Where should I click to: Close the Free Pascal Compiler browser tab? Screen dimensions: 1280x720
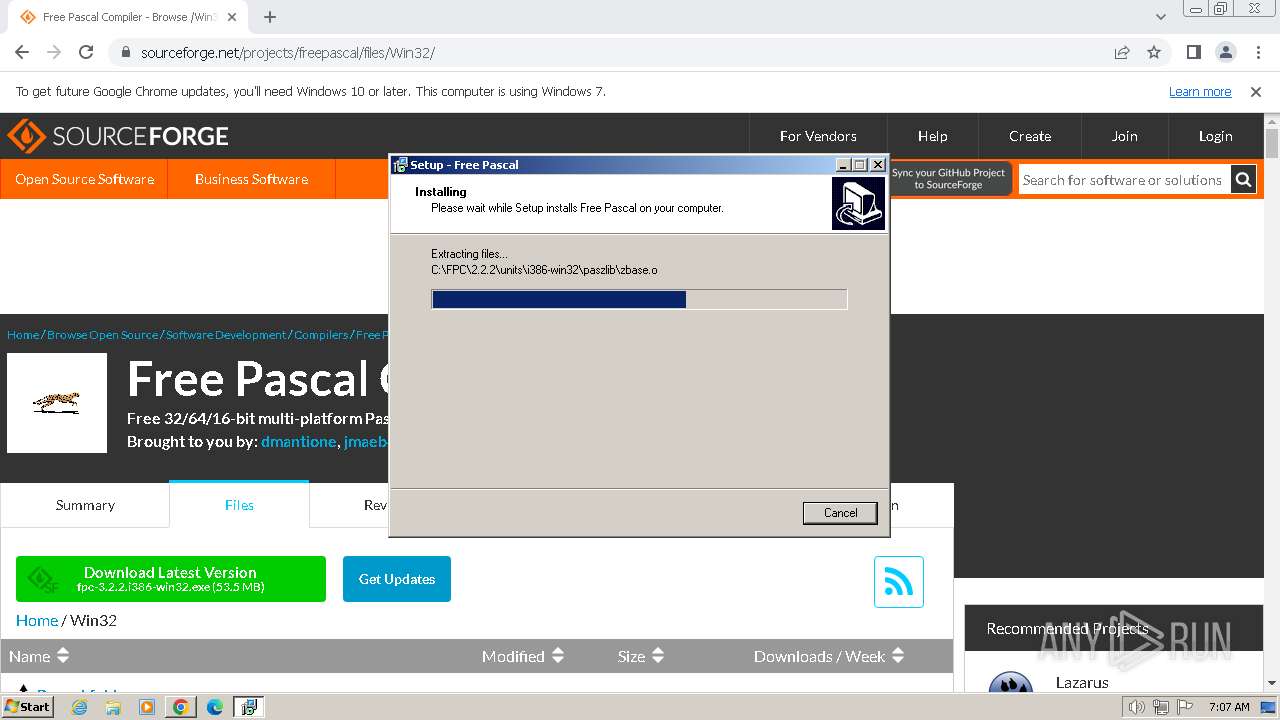click(232, 17)
